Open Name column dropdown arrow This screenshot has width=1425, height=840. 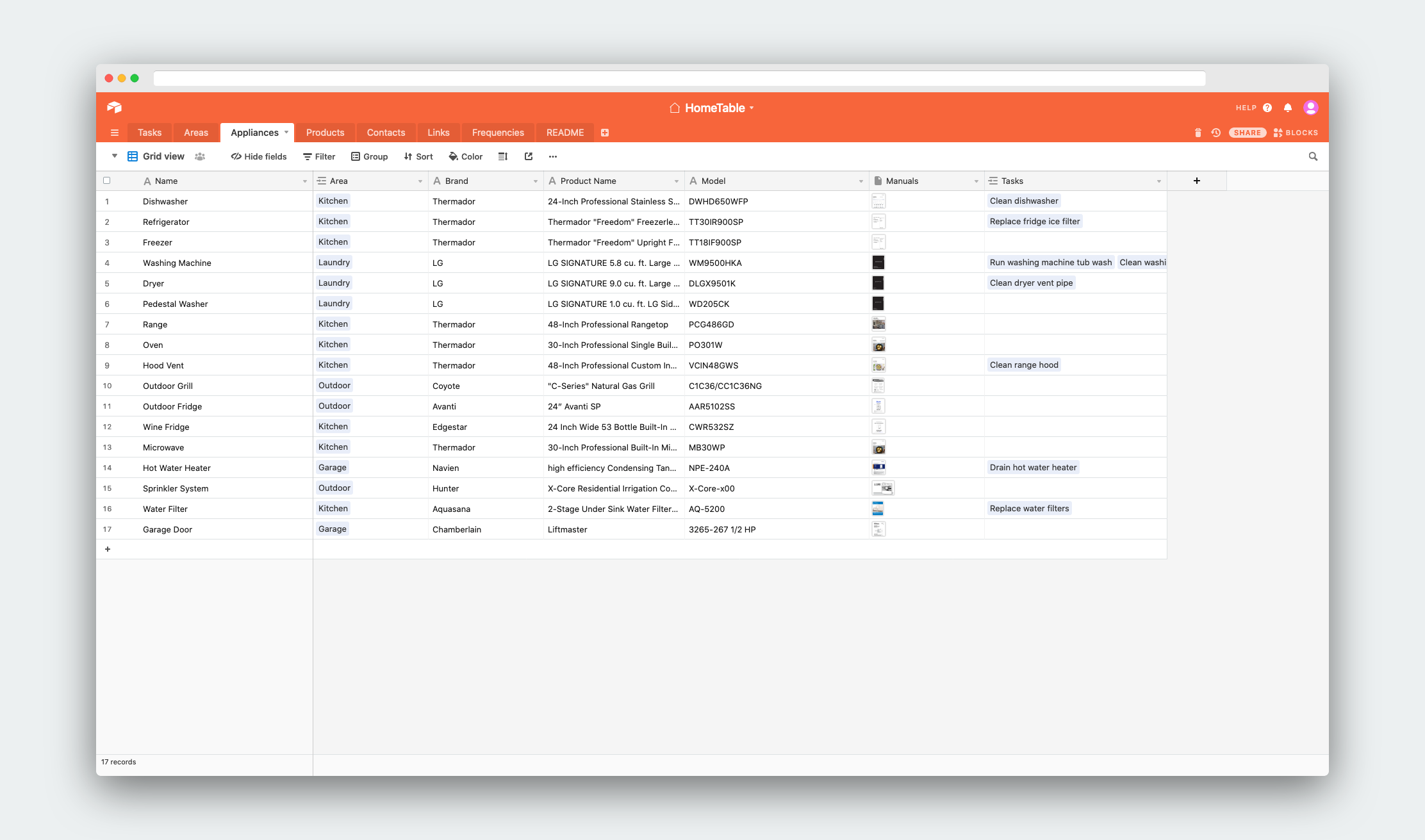coord(305,181)
